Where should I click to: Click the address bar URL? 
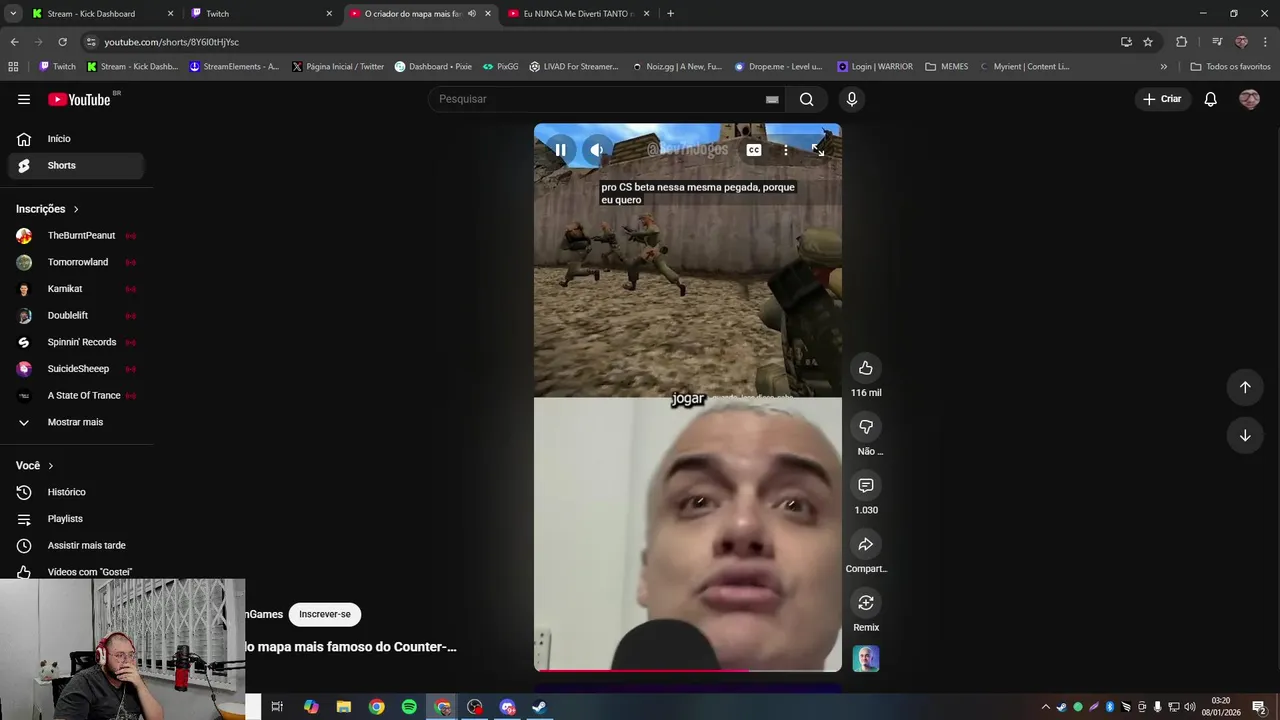(x=172, y=42)
